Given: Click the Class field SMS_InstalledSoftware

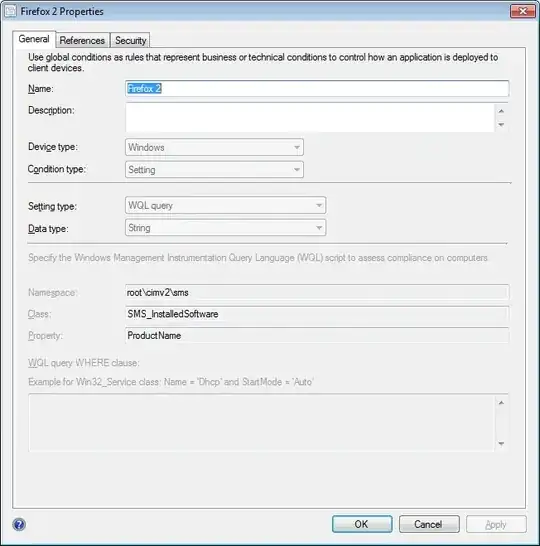Looking at the screenshot, I should point(317,314).
